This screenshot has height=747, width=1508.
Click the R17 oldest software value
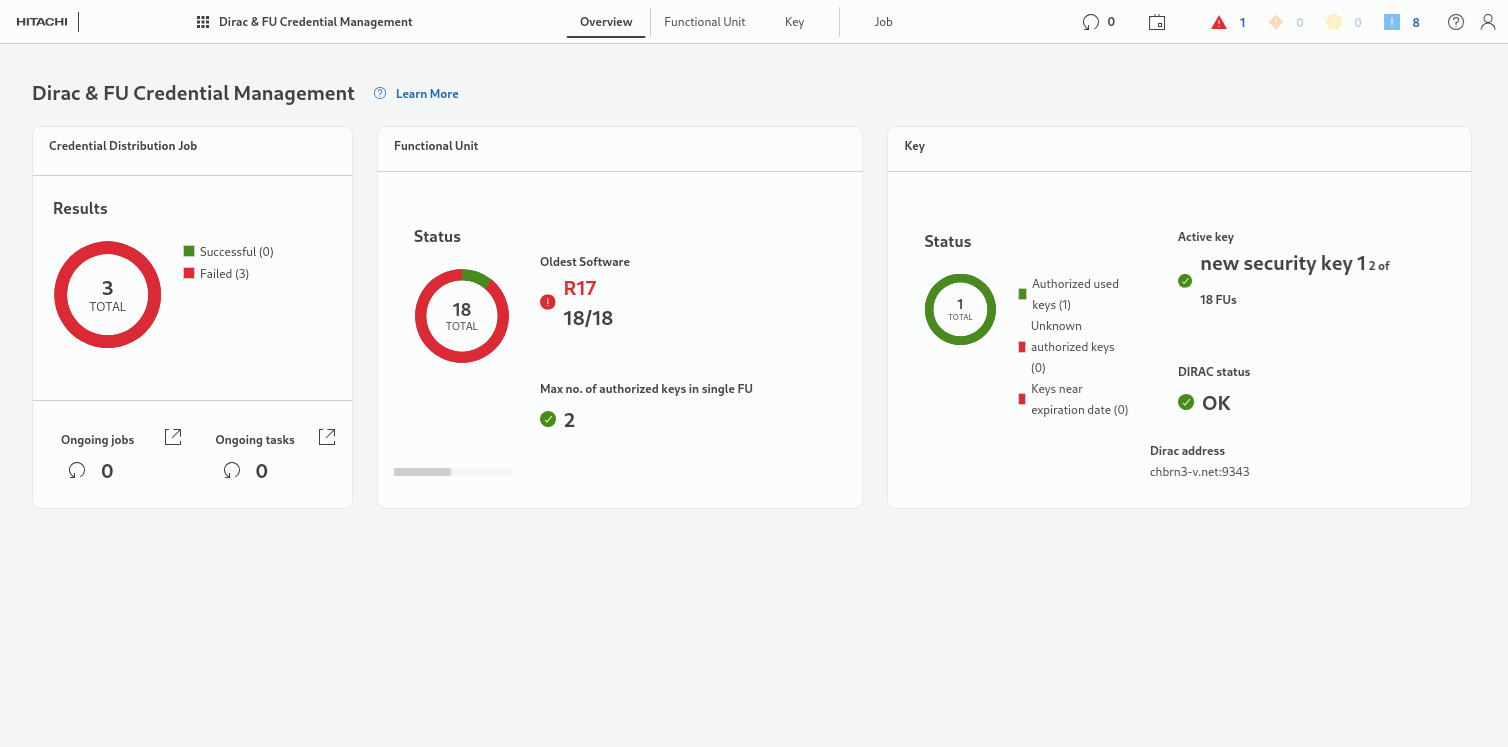click(580, 289)
